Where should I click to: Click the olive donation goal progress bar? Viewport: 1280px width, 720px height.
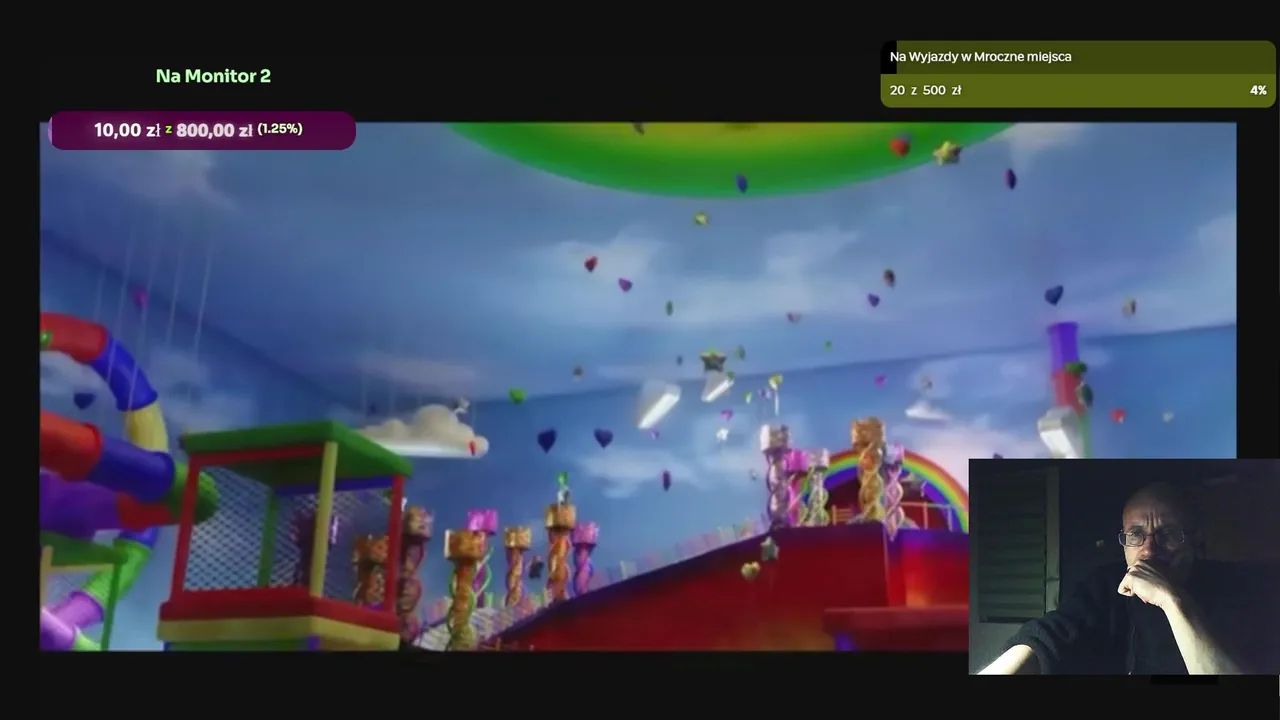tap(1078, 74)
